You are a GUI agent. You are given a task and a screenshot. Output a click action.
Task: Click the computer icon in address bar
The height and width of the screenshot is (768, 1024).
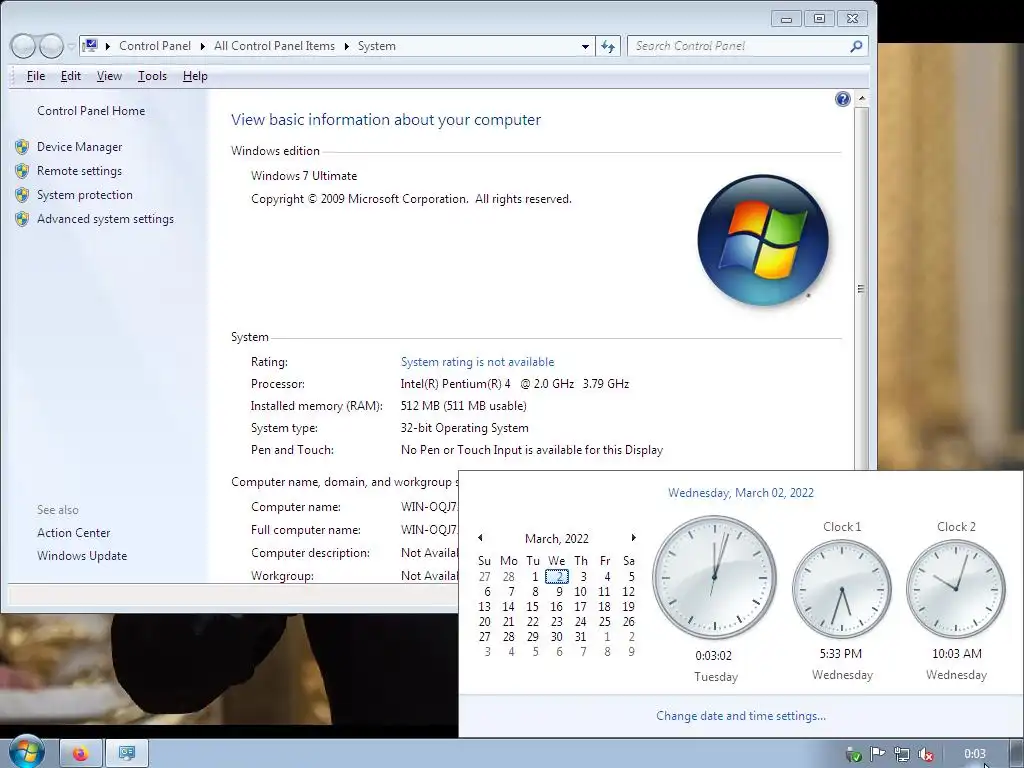(90, 46)
